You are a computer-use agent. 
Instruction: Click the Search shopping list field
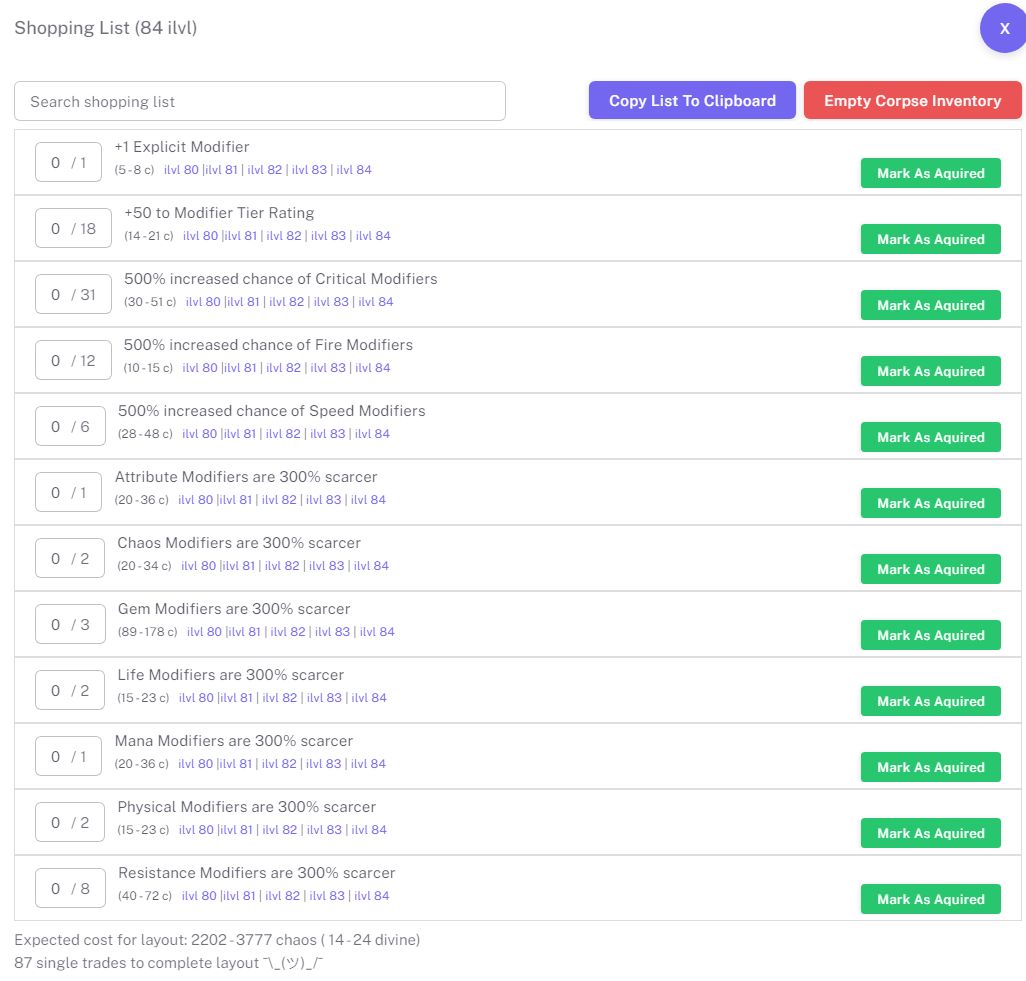(x=260, y=101)
